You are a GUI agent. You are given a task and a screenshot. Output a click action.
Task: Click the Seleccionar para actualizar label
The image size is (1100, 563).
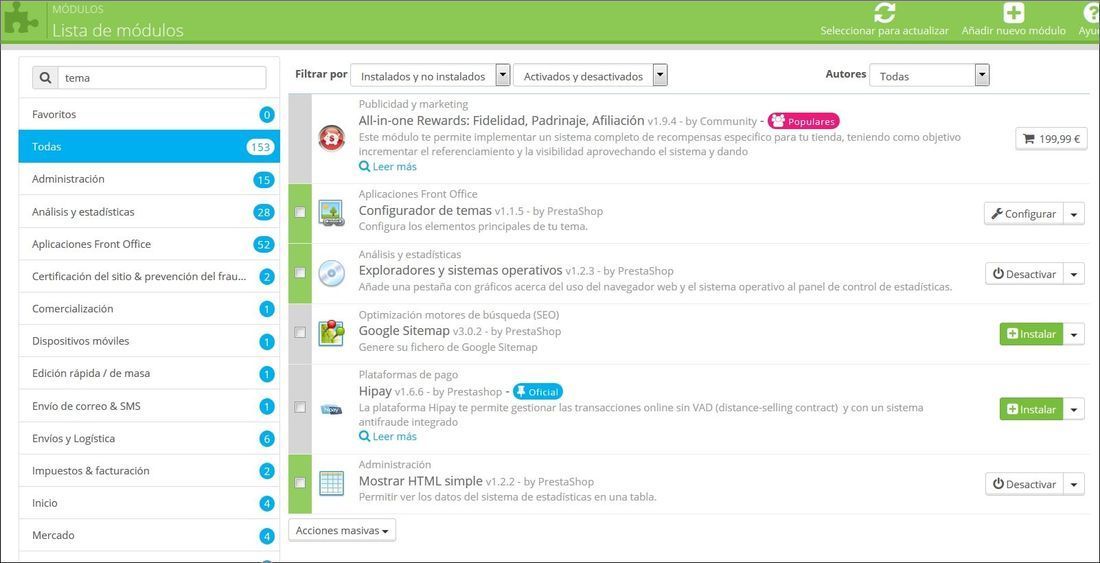(885, 31)
